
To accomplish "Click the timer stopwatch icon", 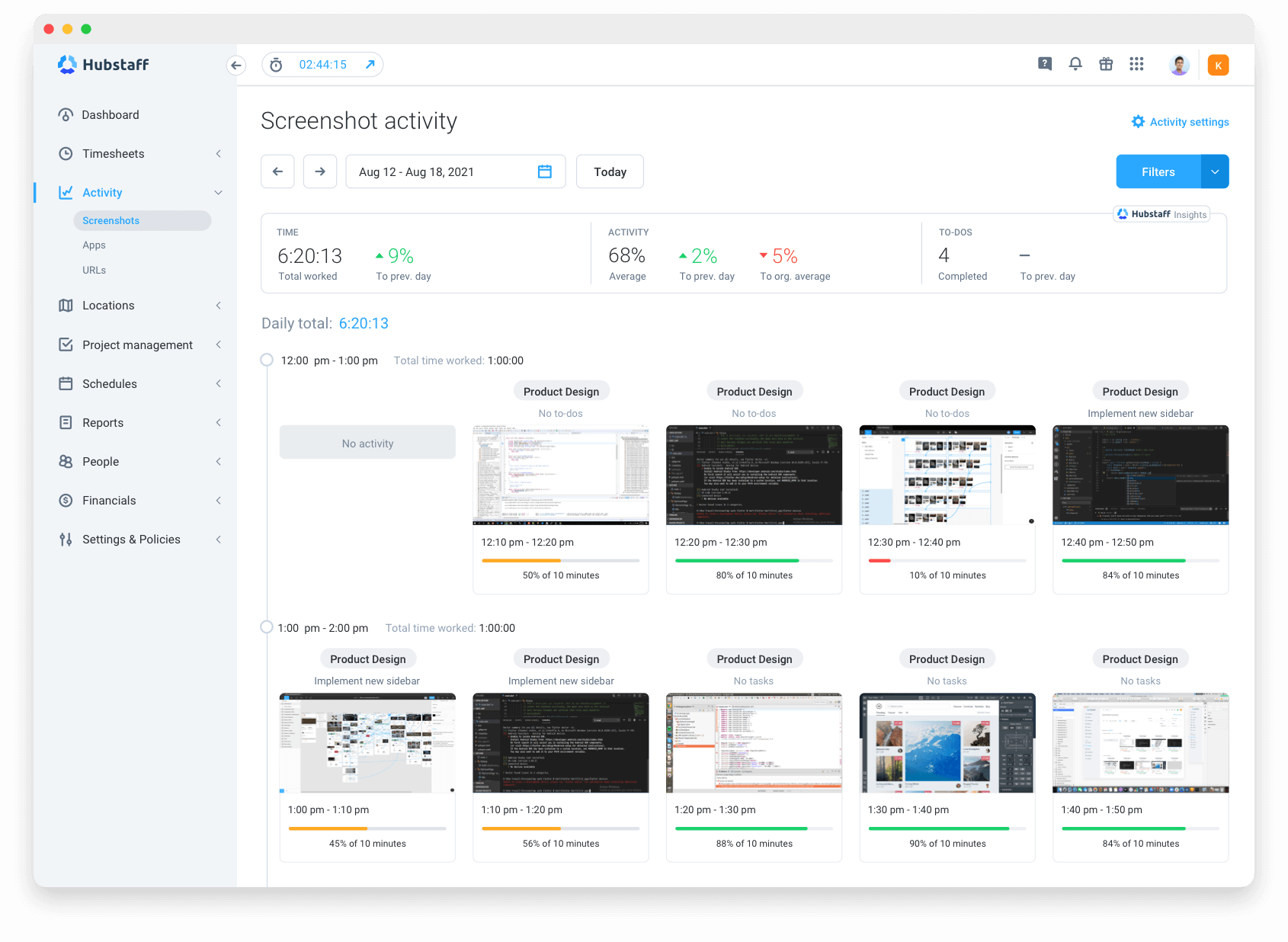I will (x=276, y=65).
